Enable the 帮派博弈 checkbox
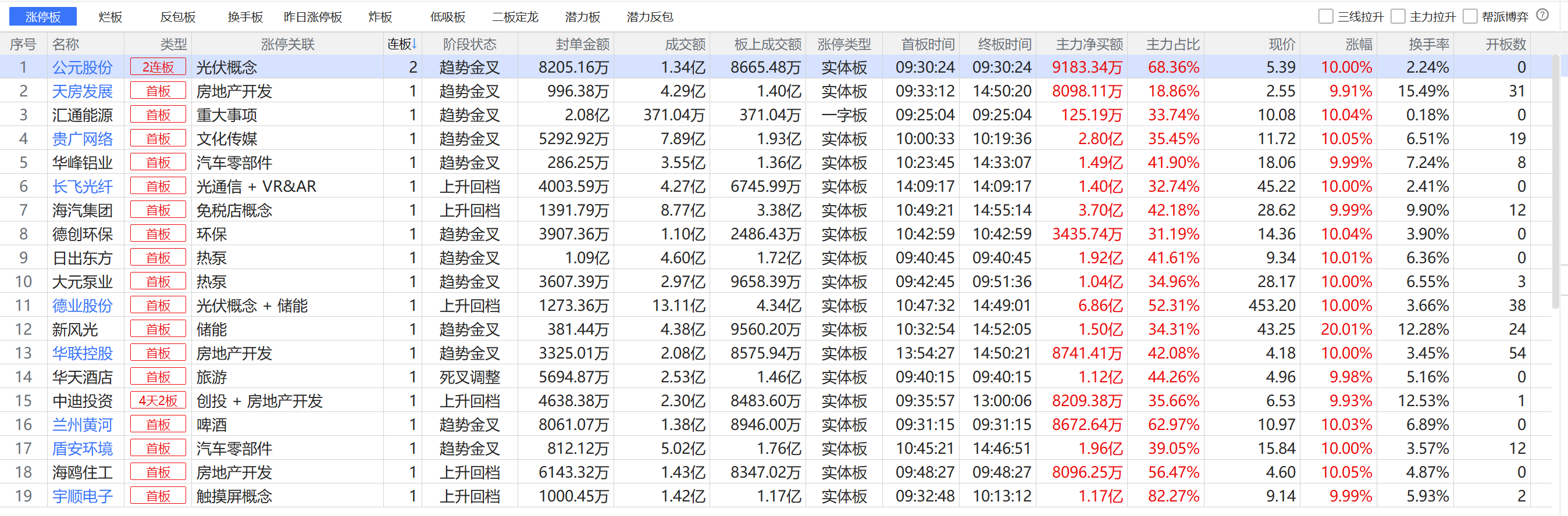Viewport: 1568px width, 516px height. click(x=1469, y=16)
